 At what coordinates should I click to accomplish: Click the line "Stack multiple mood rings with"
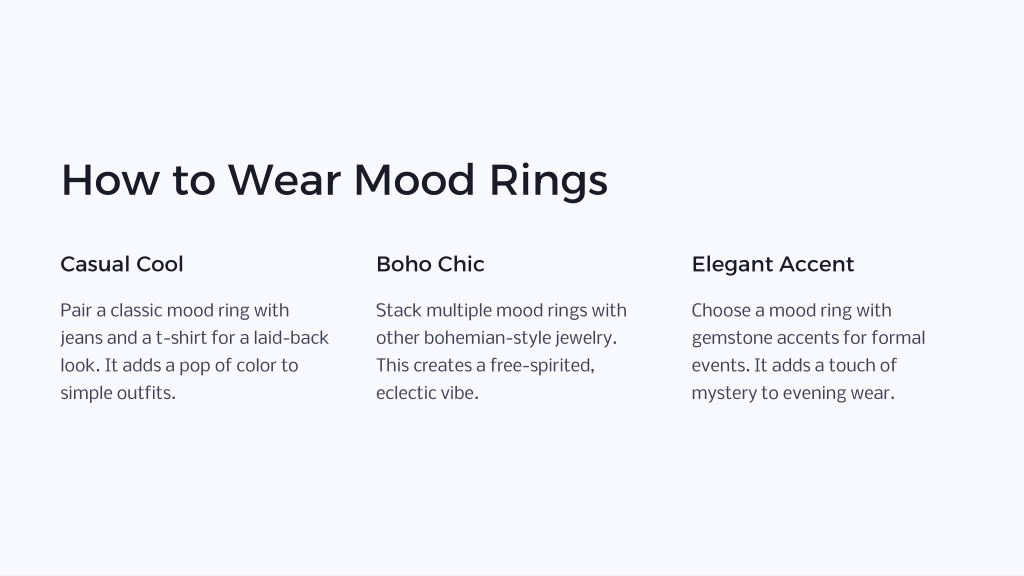click(501, 310)
